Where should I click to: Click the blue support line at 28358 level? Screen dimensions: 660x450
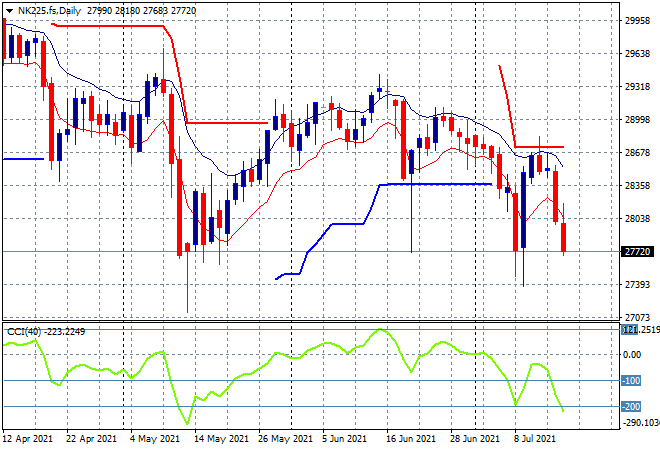[x=436, y=184]
